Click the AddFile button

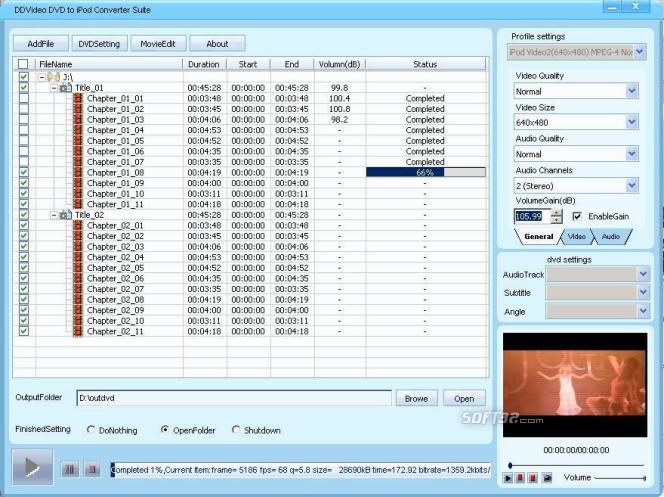click(41, 44)
